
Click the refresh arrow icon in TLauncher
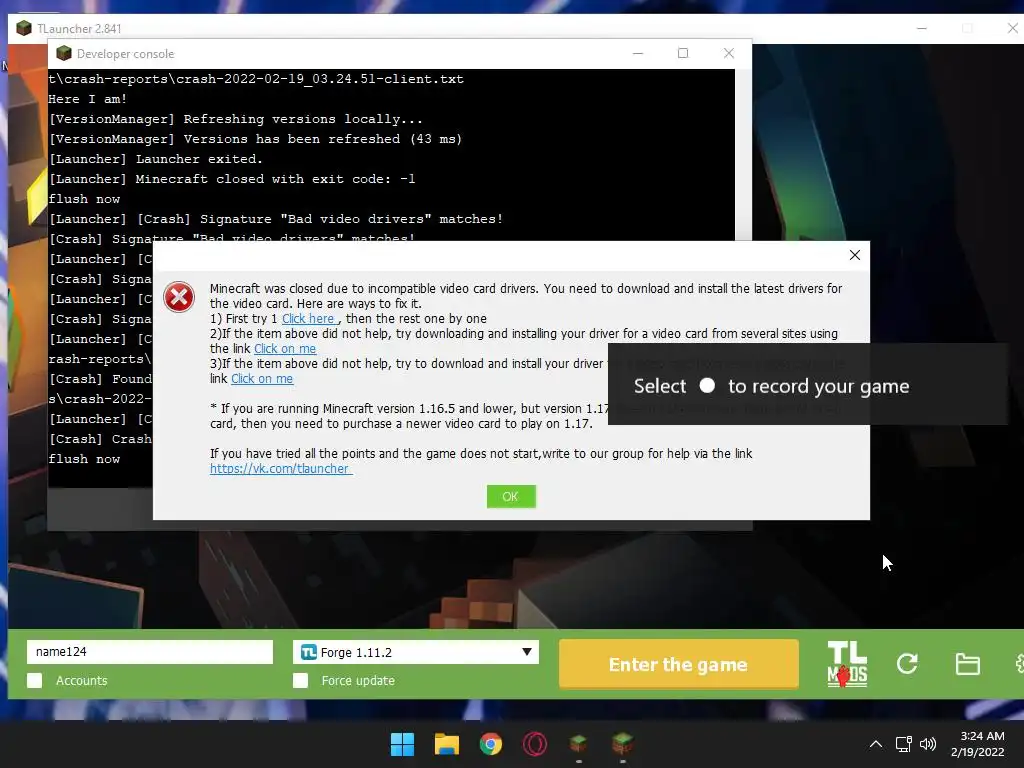coord(907,664)
